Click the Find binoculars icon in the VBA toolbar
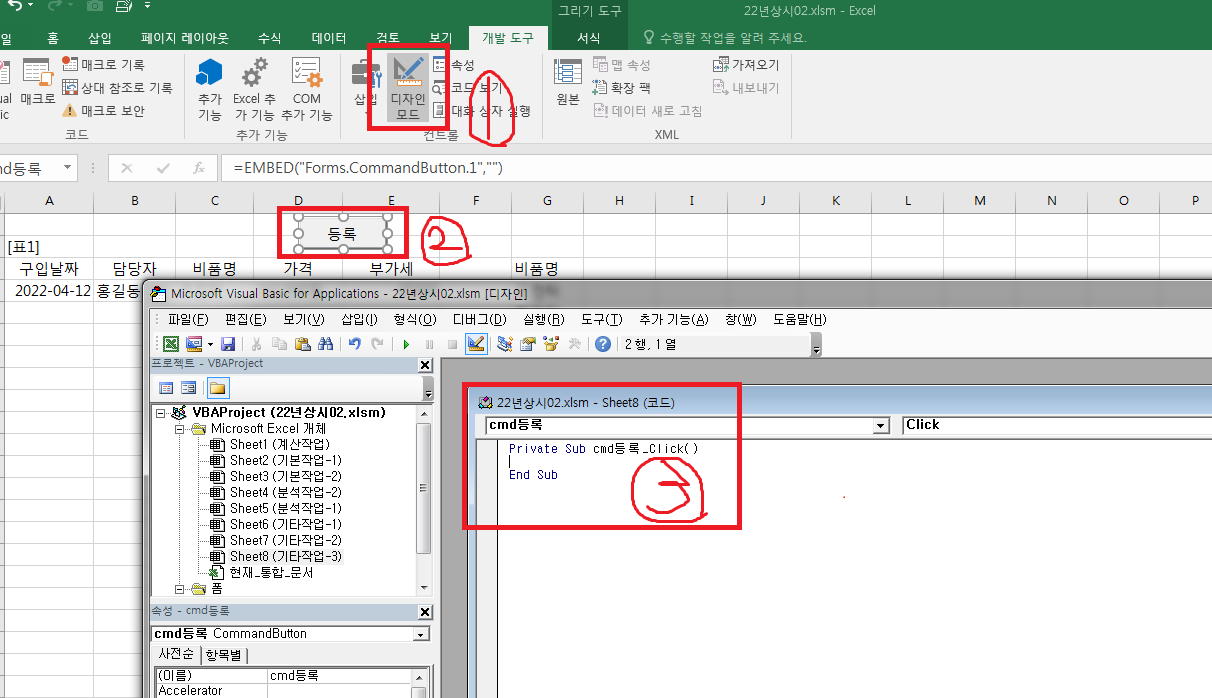Image resolution: width=1212 pixels, height=698 pixels. click(x=325, y=344)
